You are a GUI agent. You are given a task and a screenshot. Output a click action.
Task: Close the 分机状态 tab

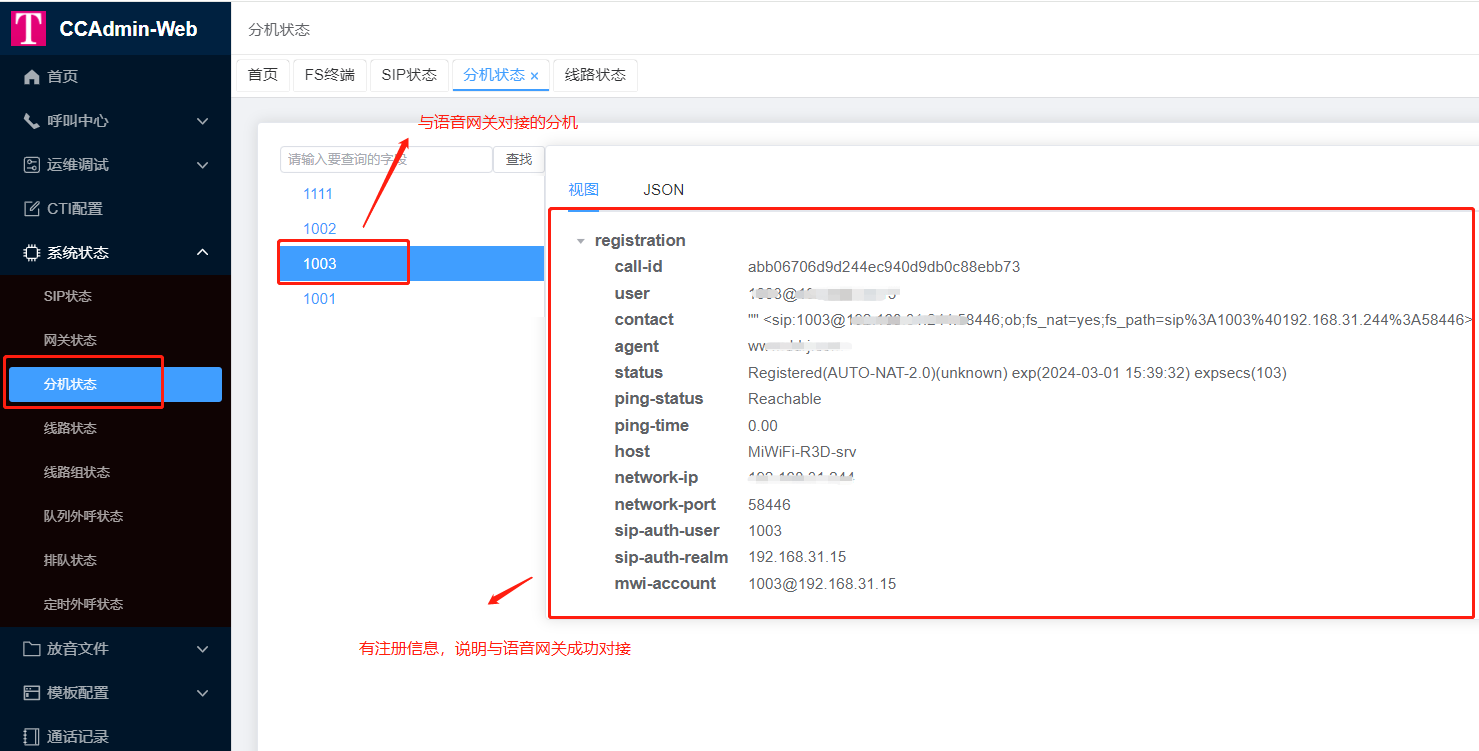click(534, 76)
